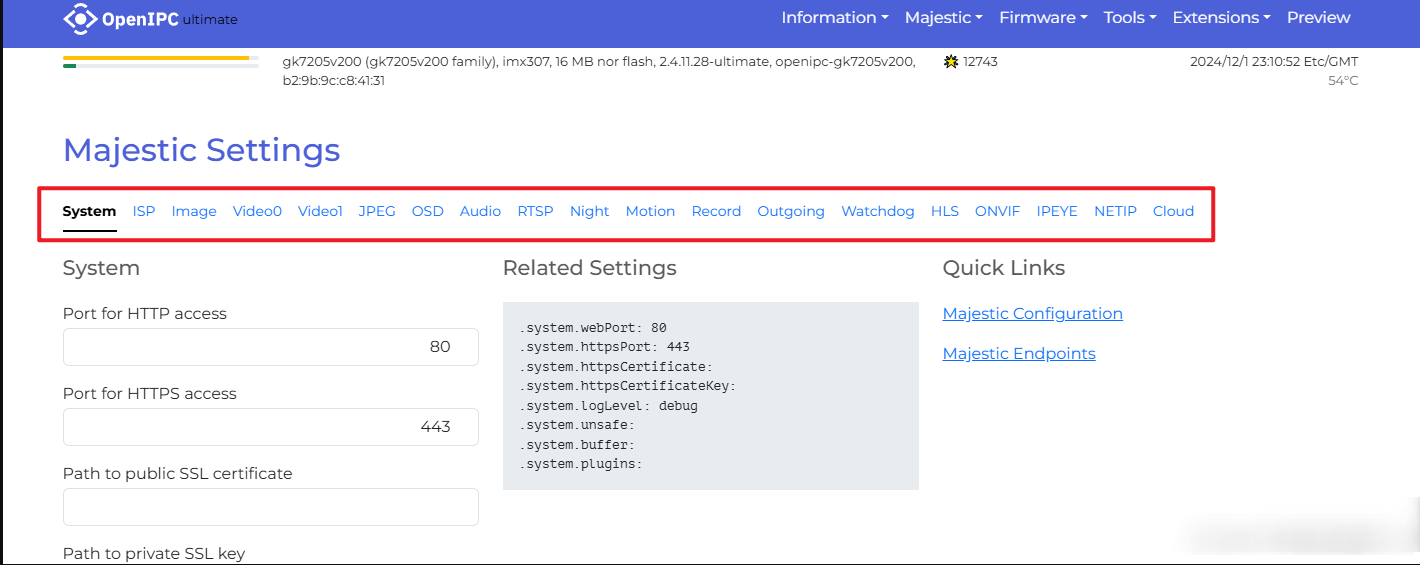Click the .system.unsafe: line
The image size is (1420, 565).
tap(576, 426)
